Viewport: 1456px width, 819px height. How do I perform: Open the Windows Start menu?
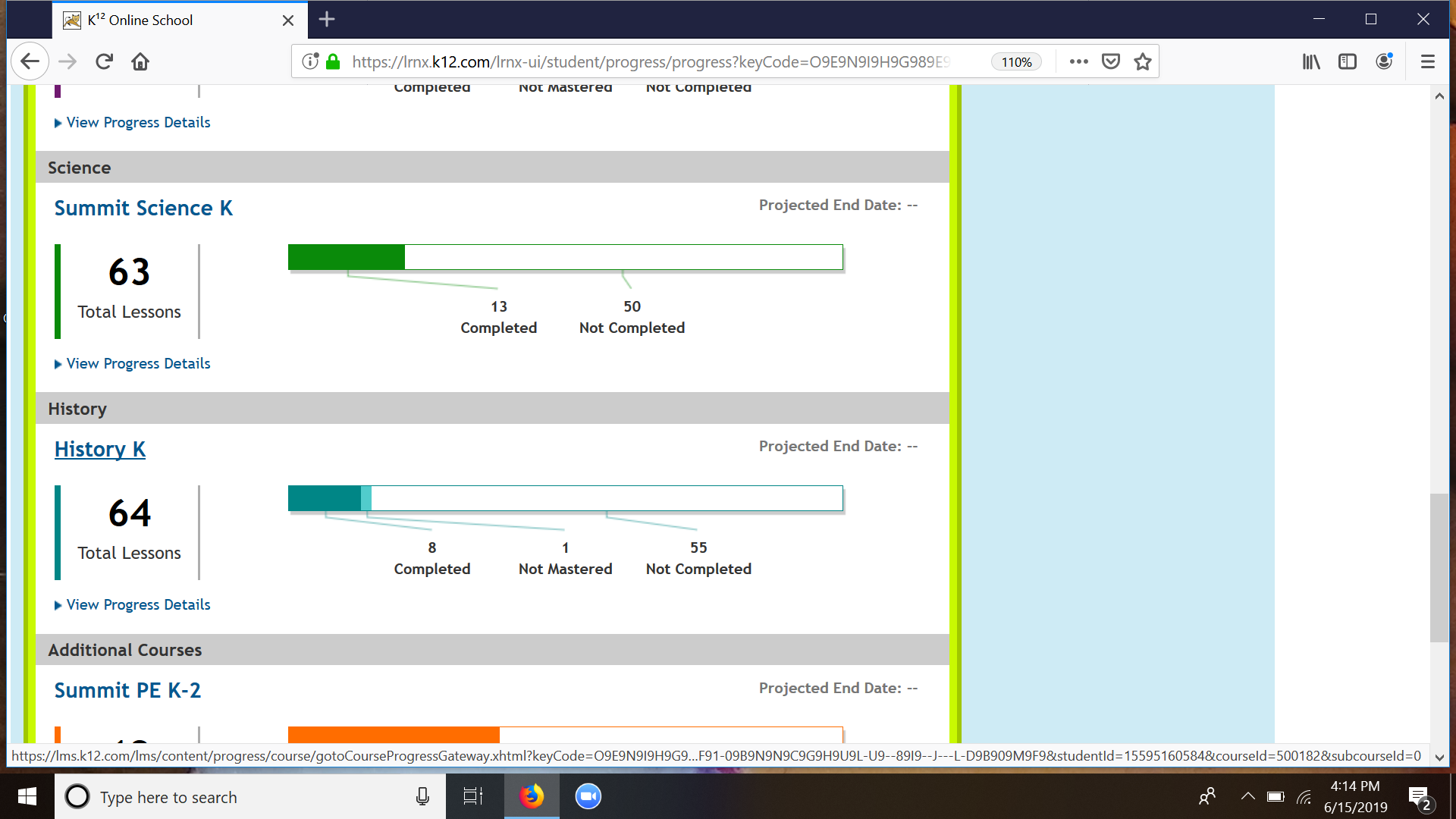coord(27,796)
